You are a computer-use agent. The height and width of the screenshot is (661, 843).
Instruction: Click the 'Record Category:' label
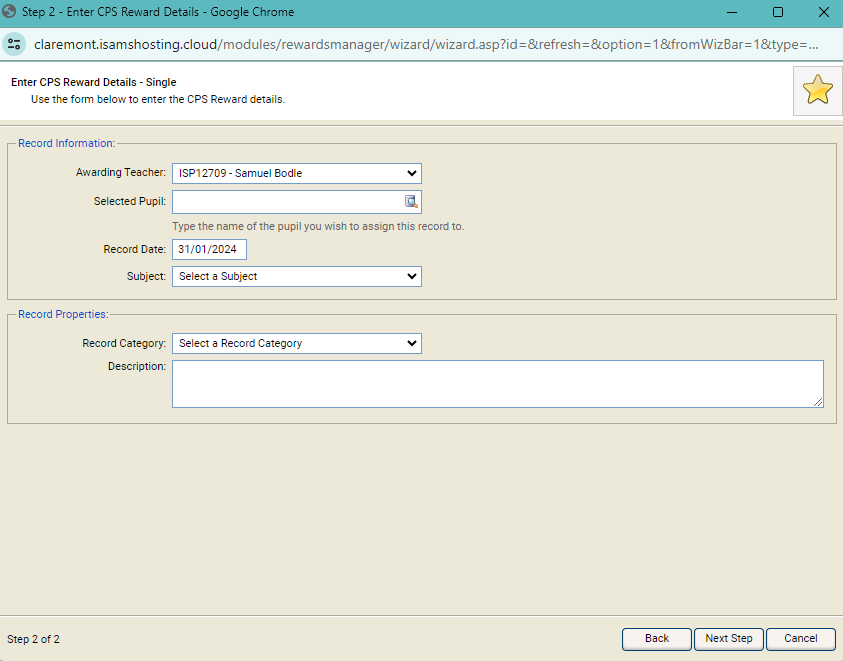[x=124, y=343]
